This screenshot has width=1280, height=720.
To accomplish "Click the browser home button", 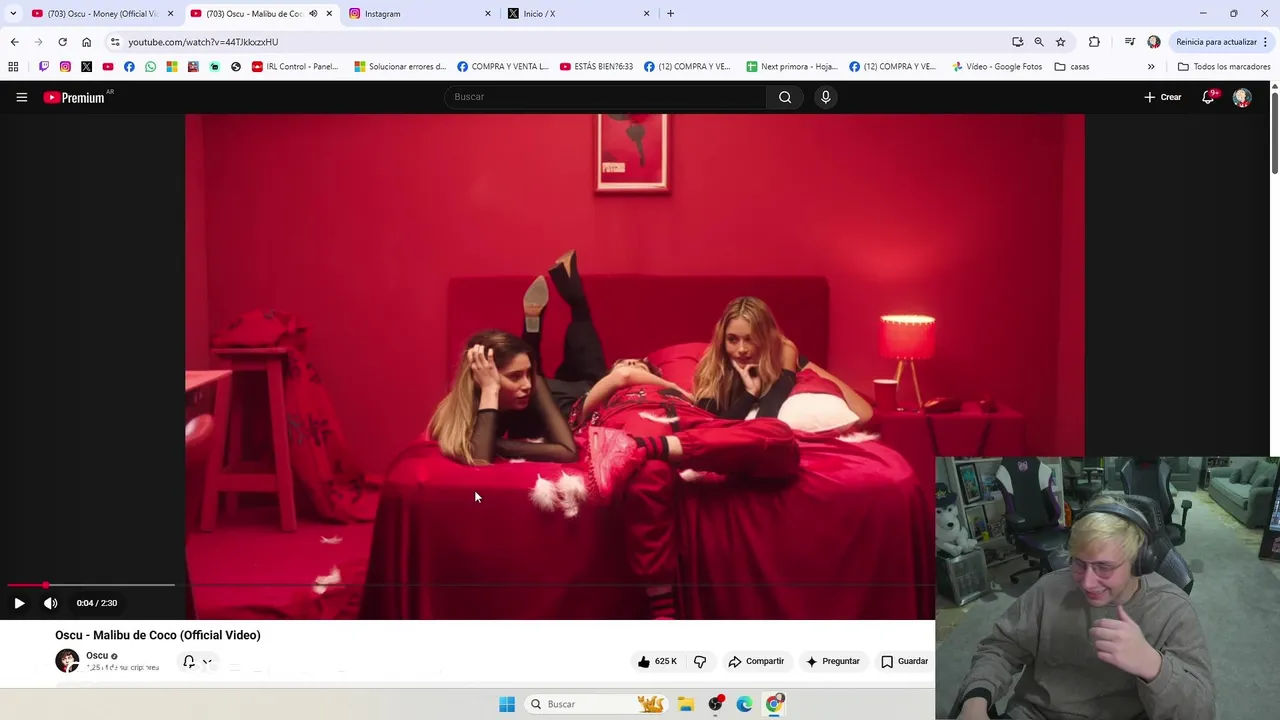I will tap(86, 42).
